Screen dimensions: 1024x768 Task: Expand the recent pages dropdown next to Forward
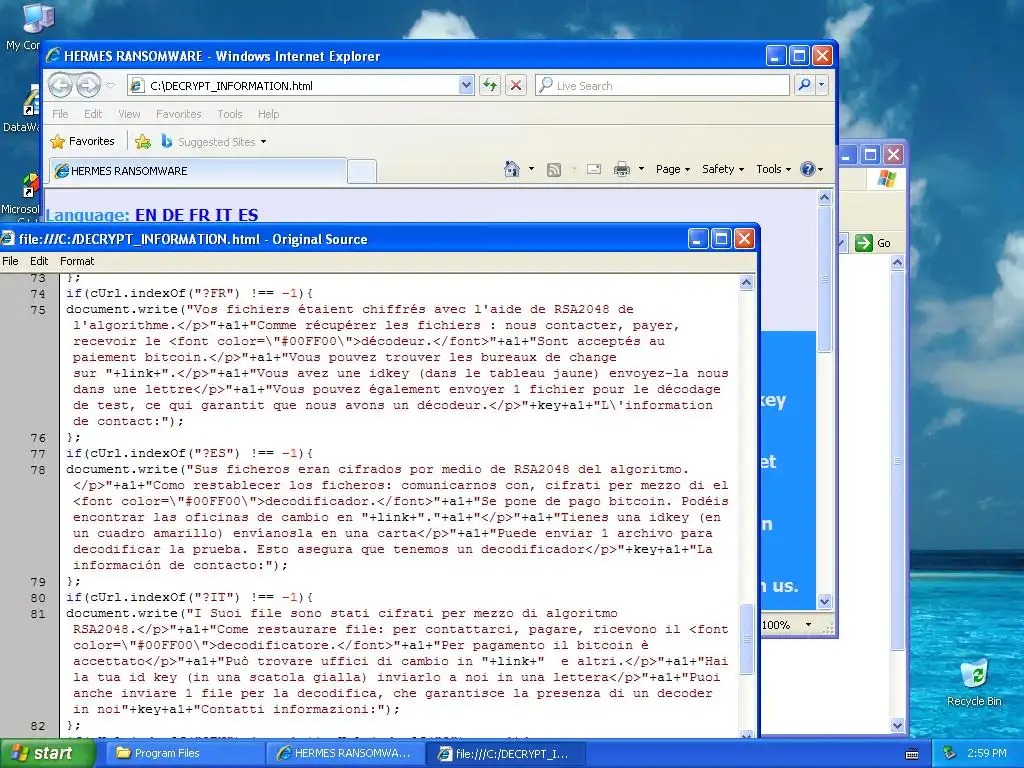click(x=110, y=86)
